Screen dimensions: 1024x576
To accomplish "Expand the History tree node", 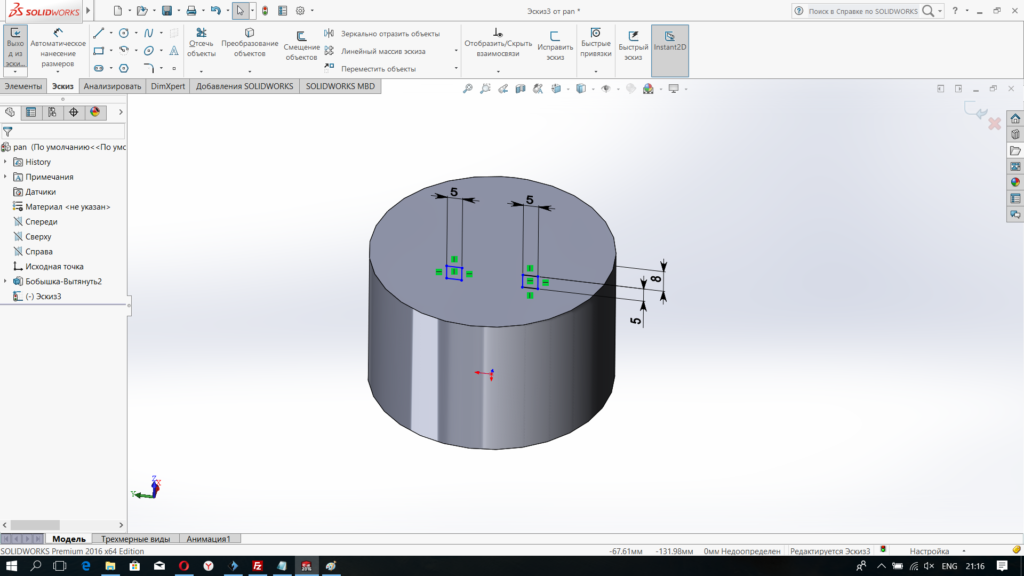I will [5, 162].
